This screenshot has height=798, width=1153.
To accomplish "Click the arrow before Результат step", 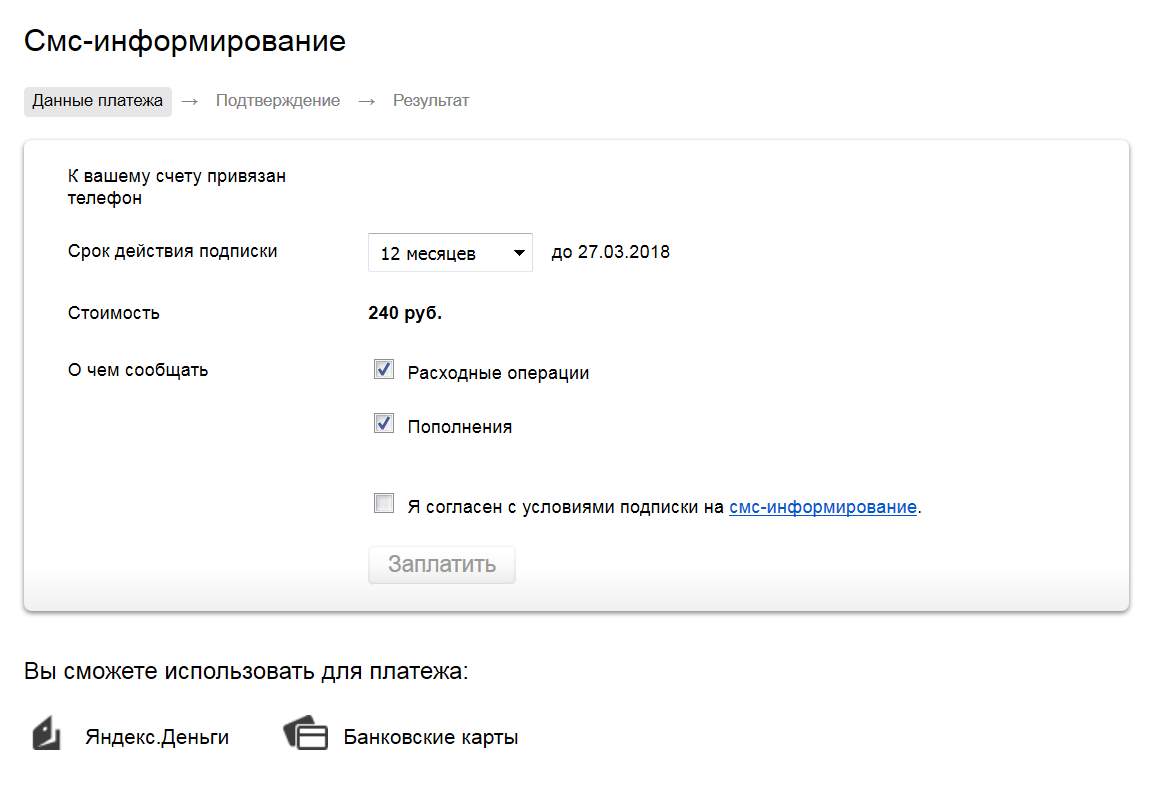I will coord(367,101).
